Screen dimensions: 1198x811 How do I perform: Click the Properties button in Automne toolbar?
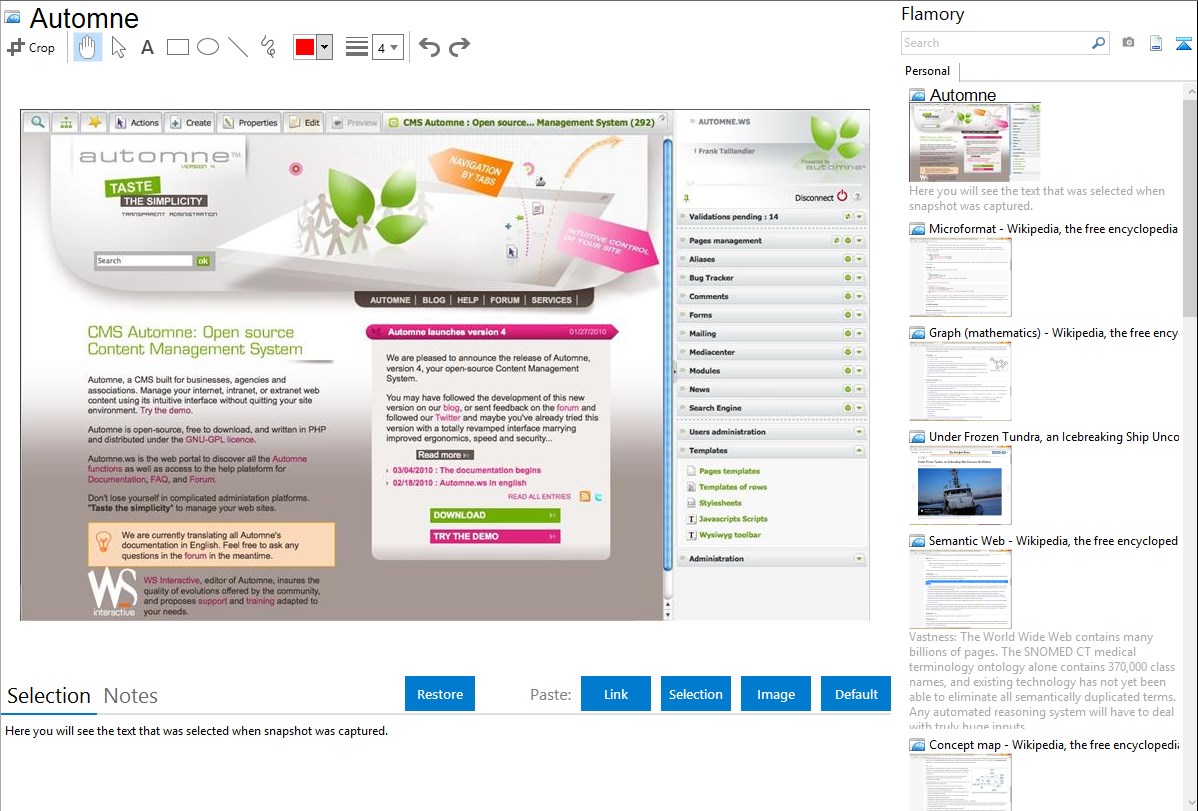click(250, 122)
